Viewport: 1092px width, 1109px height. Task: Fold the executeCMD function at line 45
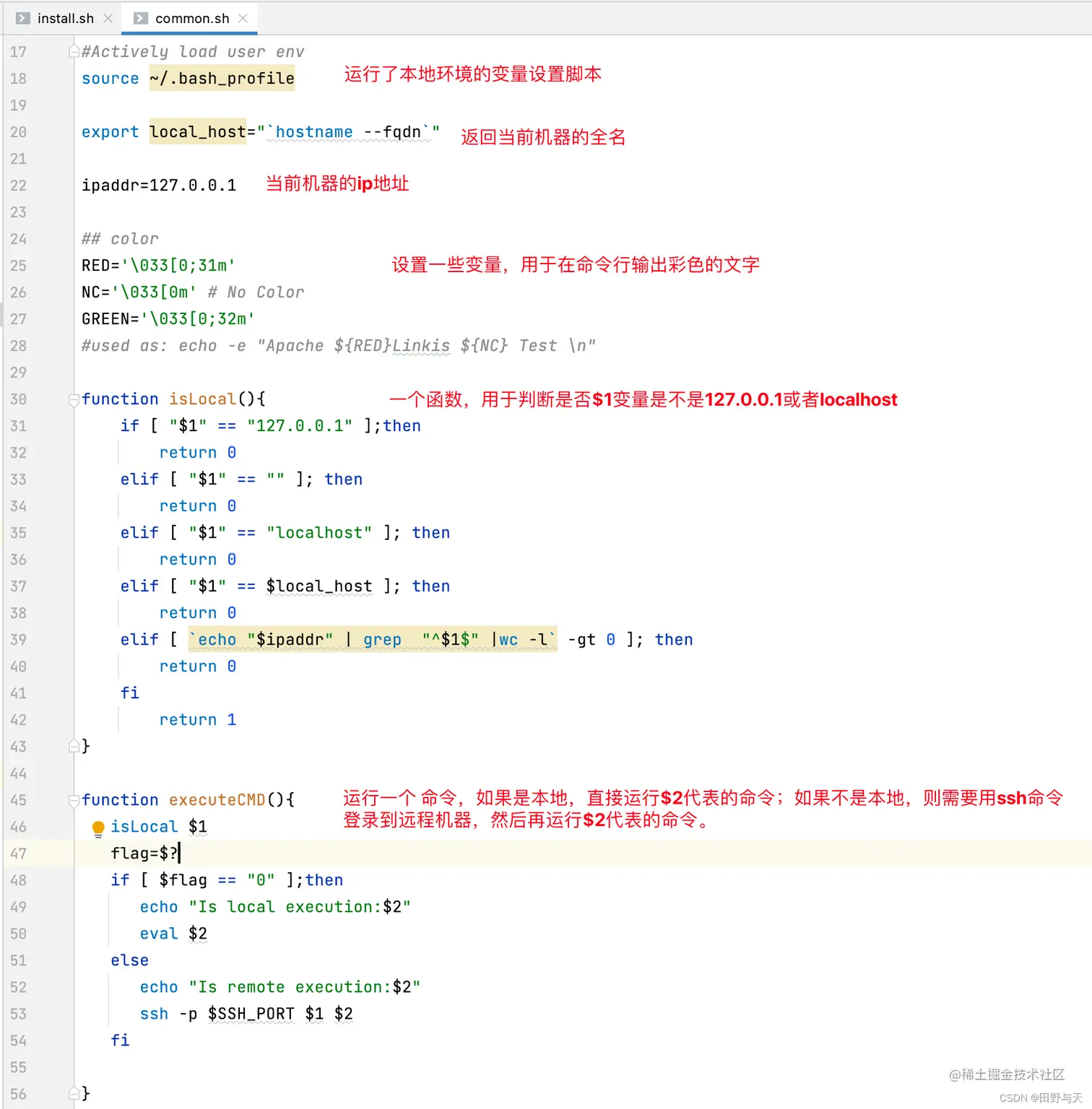tap(74, 800)
